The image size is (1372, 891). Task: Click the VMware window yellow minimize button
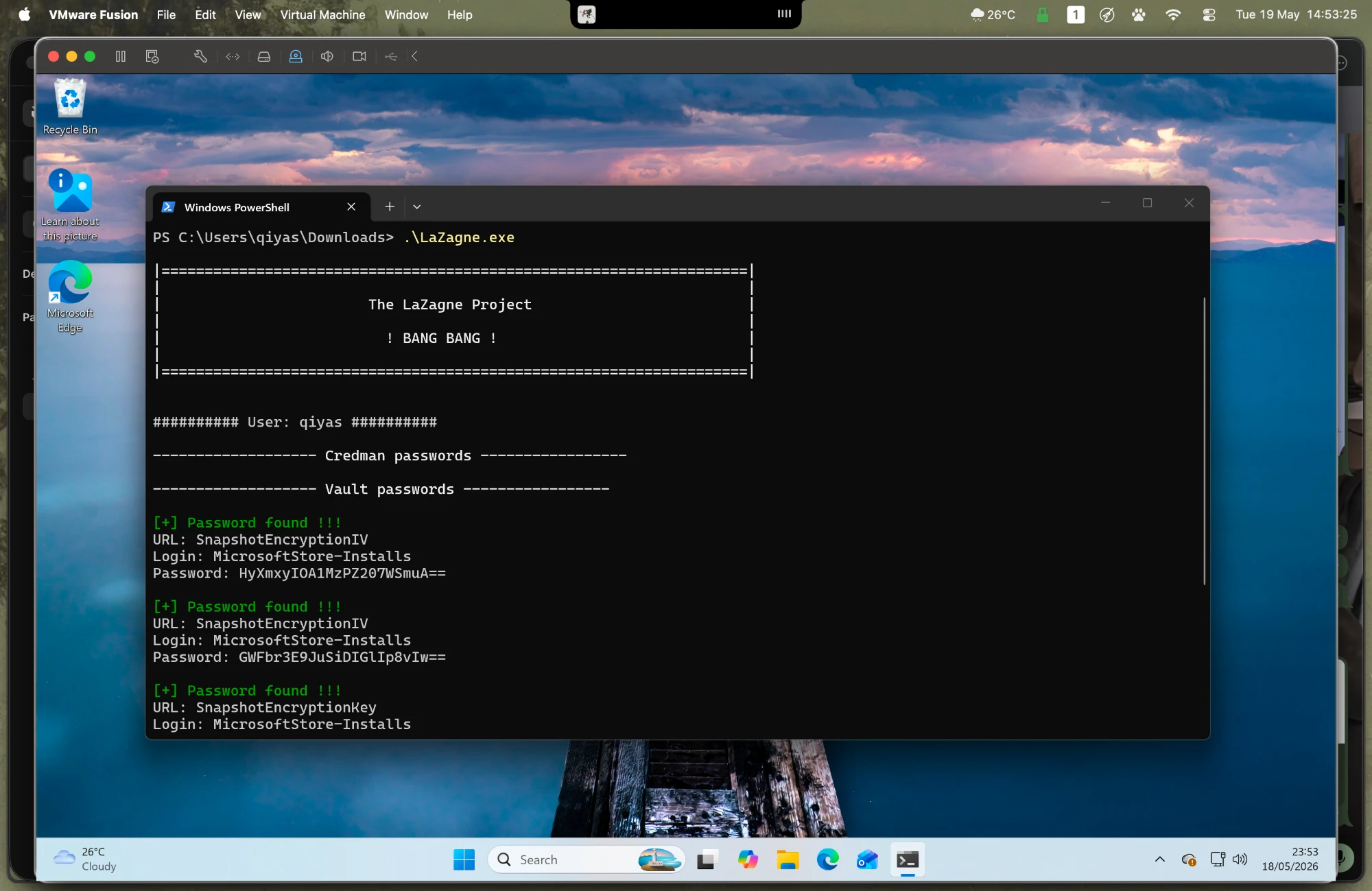71,56
